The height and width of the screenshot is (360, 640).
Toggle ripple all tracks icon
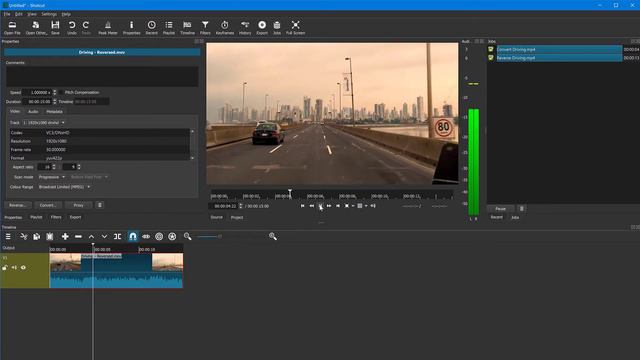pos(172,236)
